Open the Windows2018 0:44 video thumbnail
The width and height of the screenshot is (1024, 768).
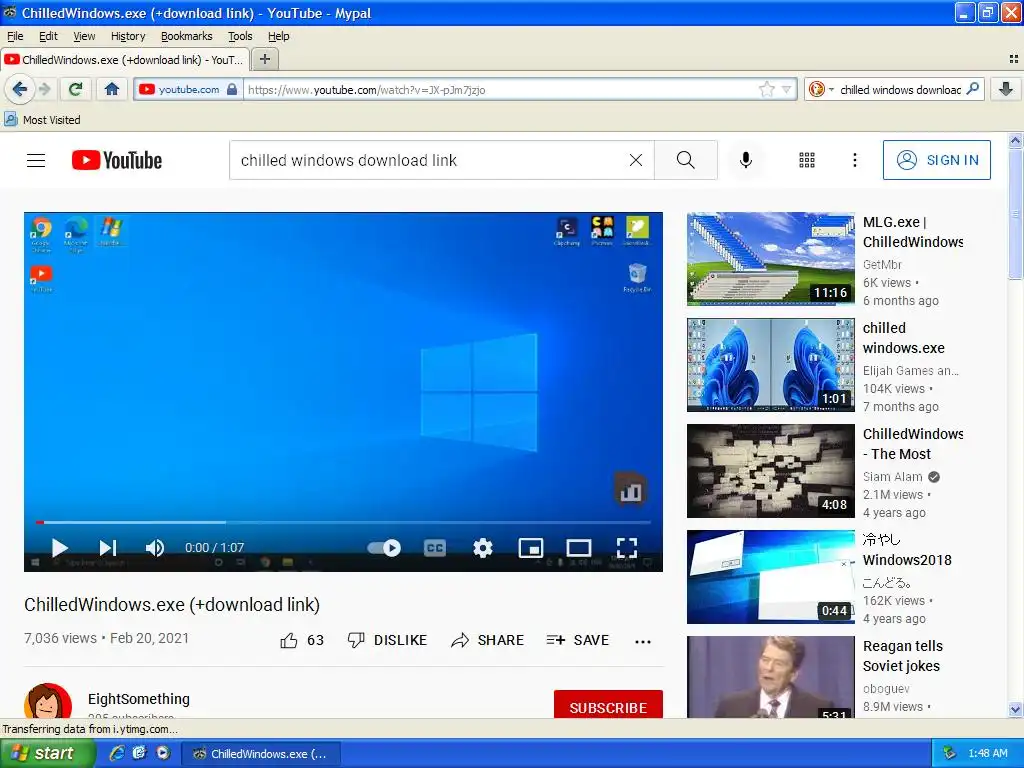(771, 577)
